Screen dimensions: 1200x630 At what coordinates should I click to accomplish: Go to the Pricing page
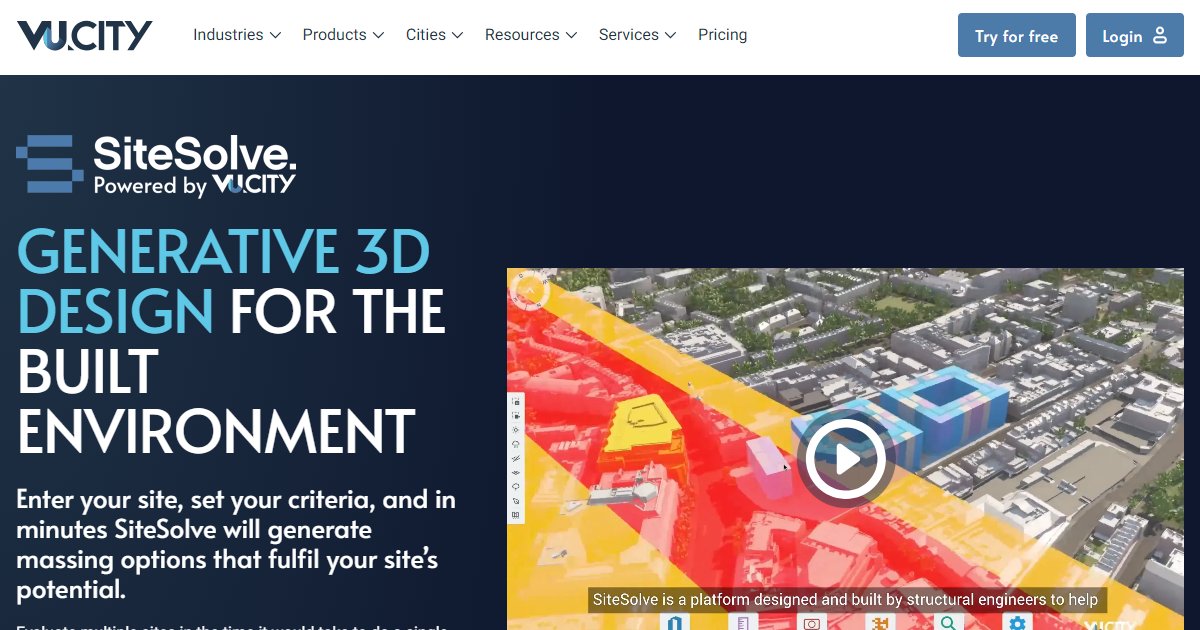pos(723,35)
